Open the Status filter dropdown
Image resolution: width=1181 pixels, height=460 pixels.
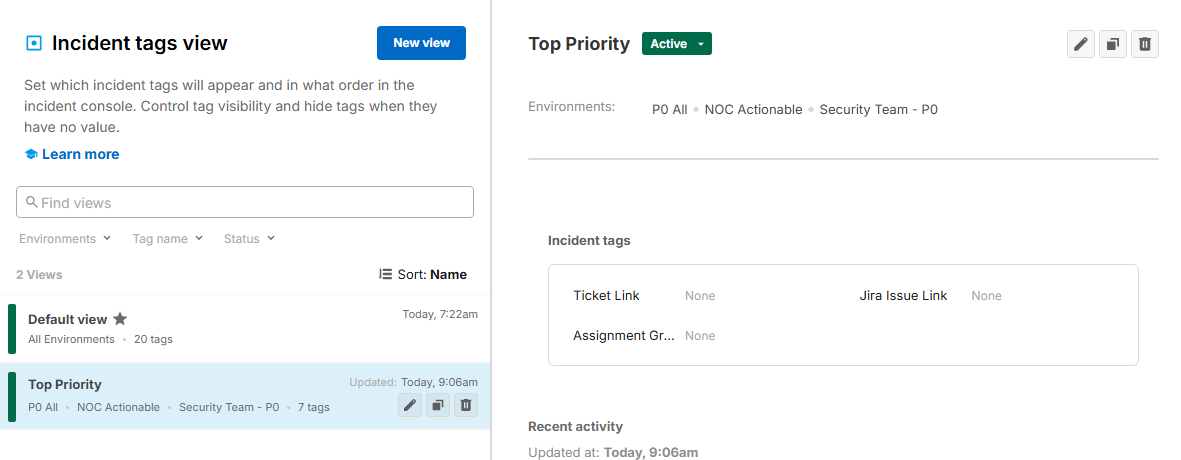[249, 239]
